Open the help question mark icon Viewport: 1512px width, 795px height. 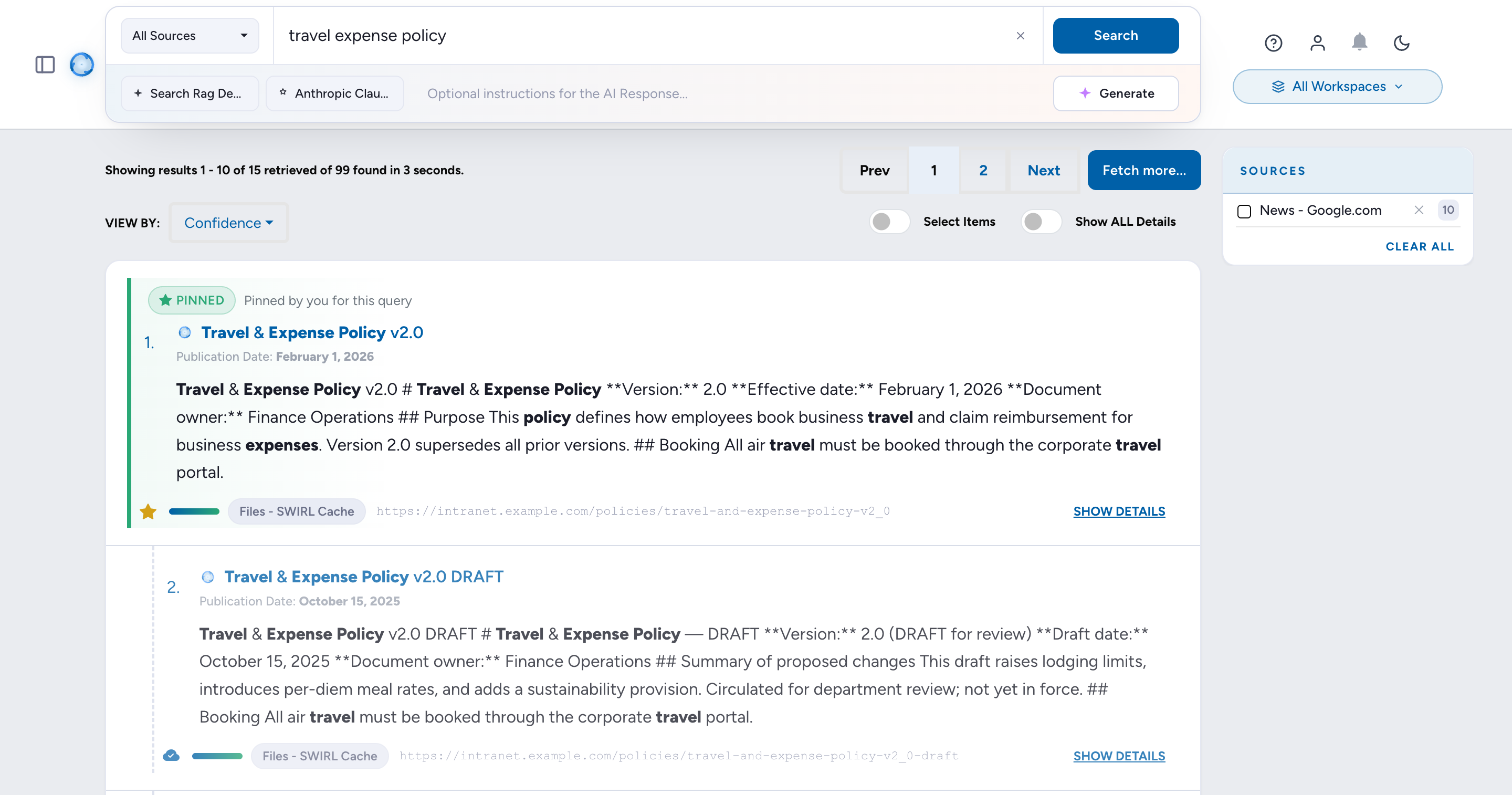click(1273, 43)
